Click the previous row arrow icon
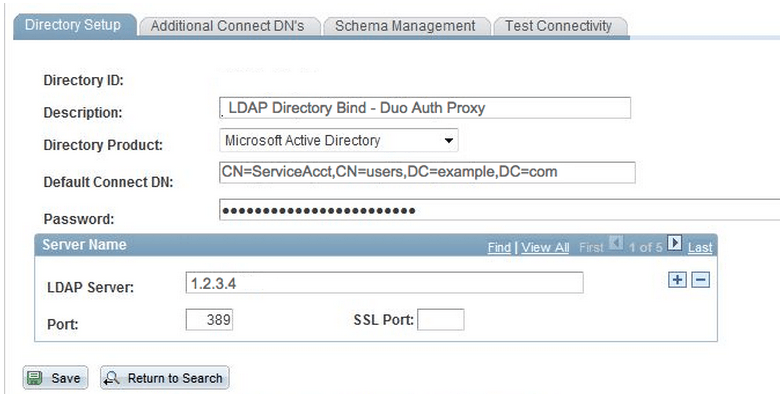780x394 pixels. (x=616, y=243)
